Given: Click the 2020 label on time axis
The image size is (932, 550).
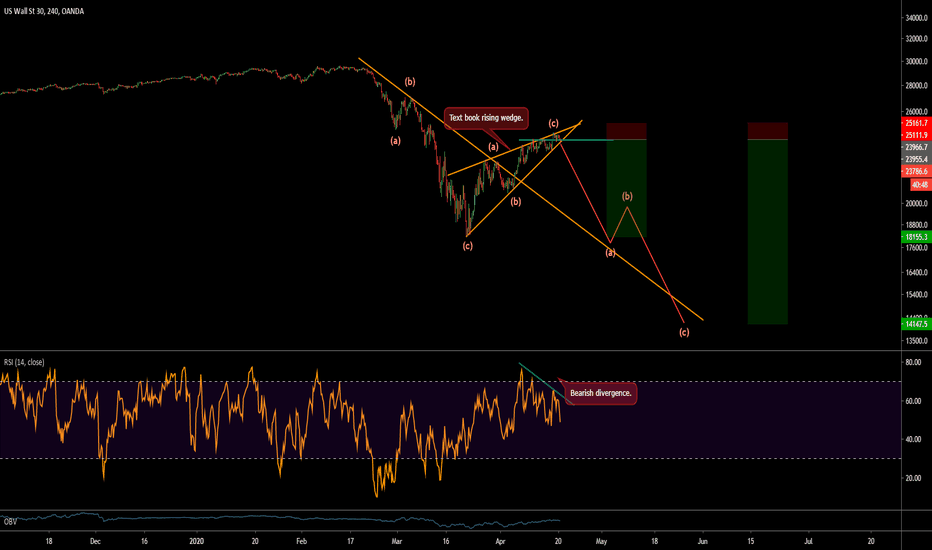Looking at the screenshot, I should point(197,541).
